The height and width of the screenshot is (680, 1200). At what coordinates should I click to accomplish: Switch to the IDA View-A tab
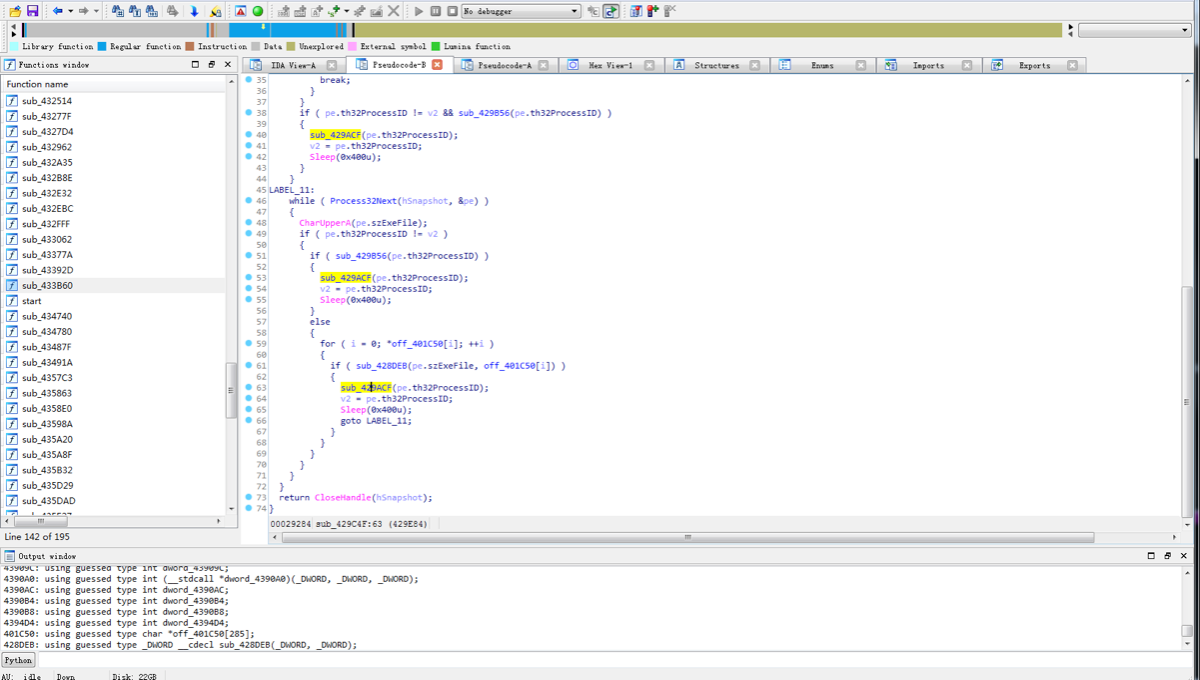293,65
